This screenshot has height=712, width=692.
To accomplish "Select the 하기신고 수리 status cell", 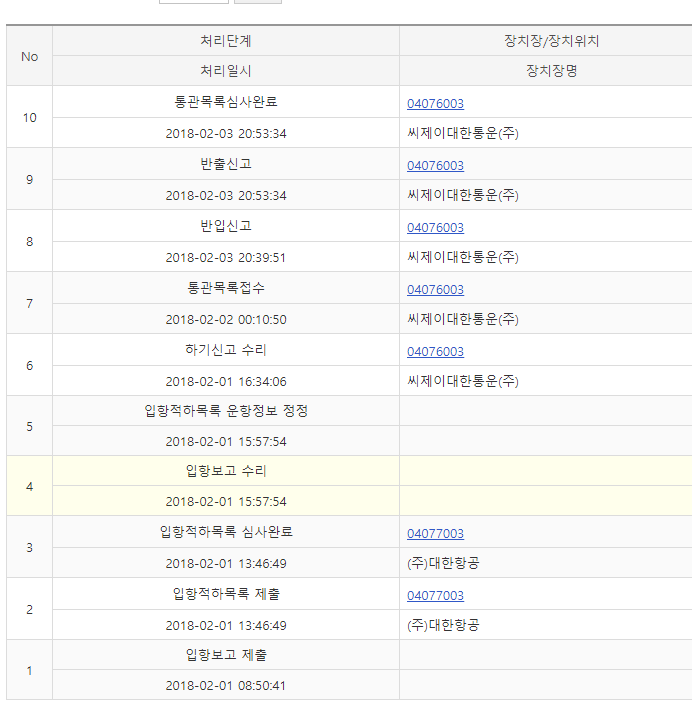I will [x=226, y=350].
